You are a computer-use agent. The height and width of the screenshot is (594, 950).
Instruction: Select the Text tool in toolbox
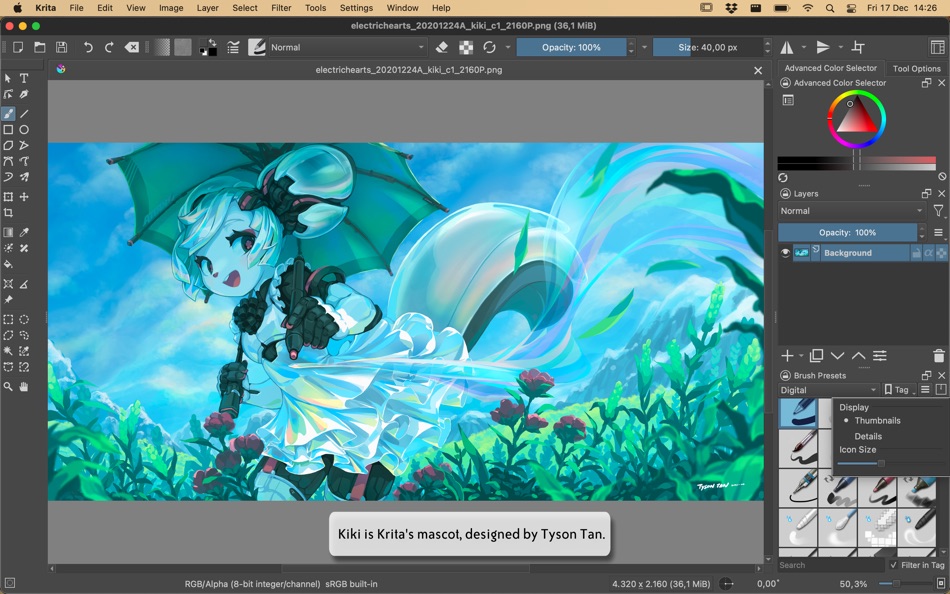coord(24,78)
